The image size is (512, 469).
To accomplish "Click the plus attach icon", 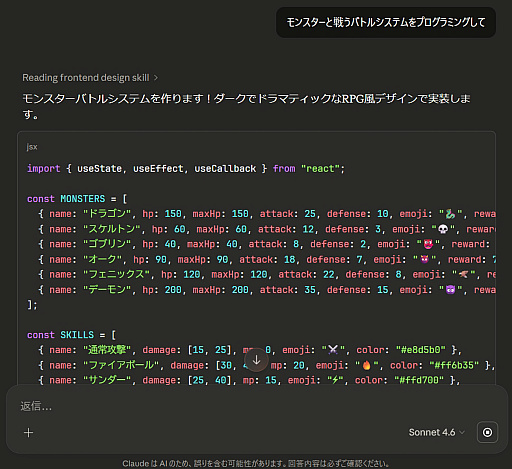I will pyautogui.click(x=29, y=433).
